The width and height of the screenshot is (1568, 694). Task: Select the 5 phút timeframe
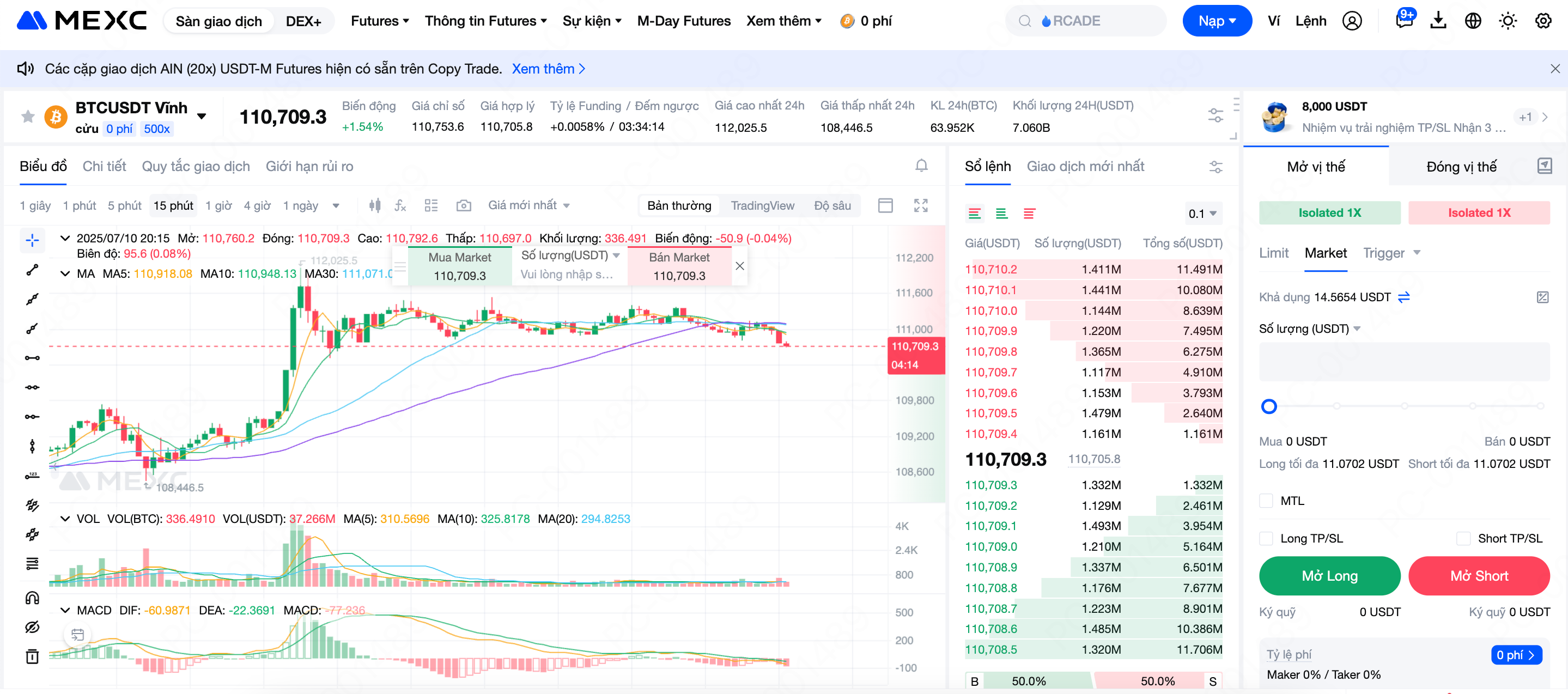(x=124, y=206)
